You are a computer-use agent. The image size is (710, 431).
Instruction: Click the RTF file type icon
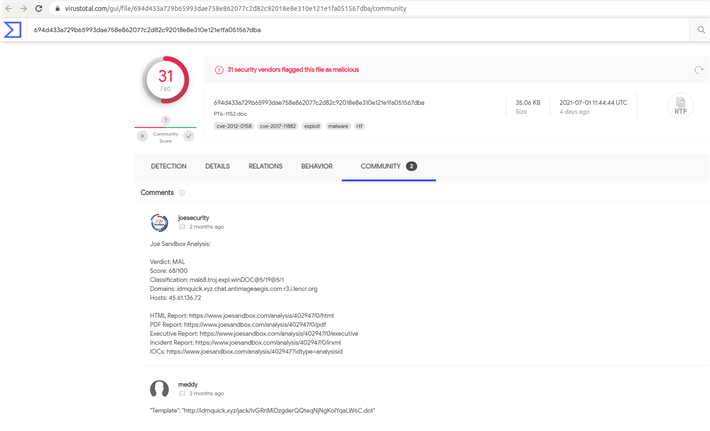tap(681, 105)
